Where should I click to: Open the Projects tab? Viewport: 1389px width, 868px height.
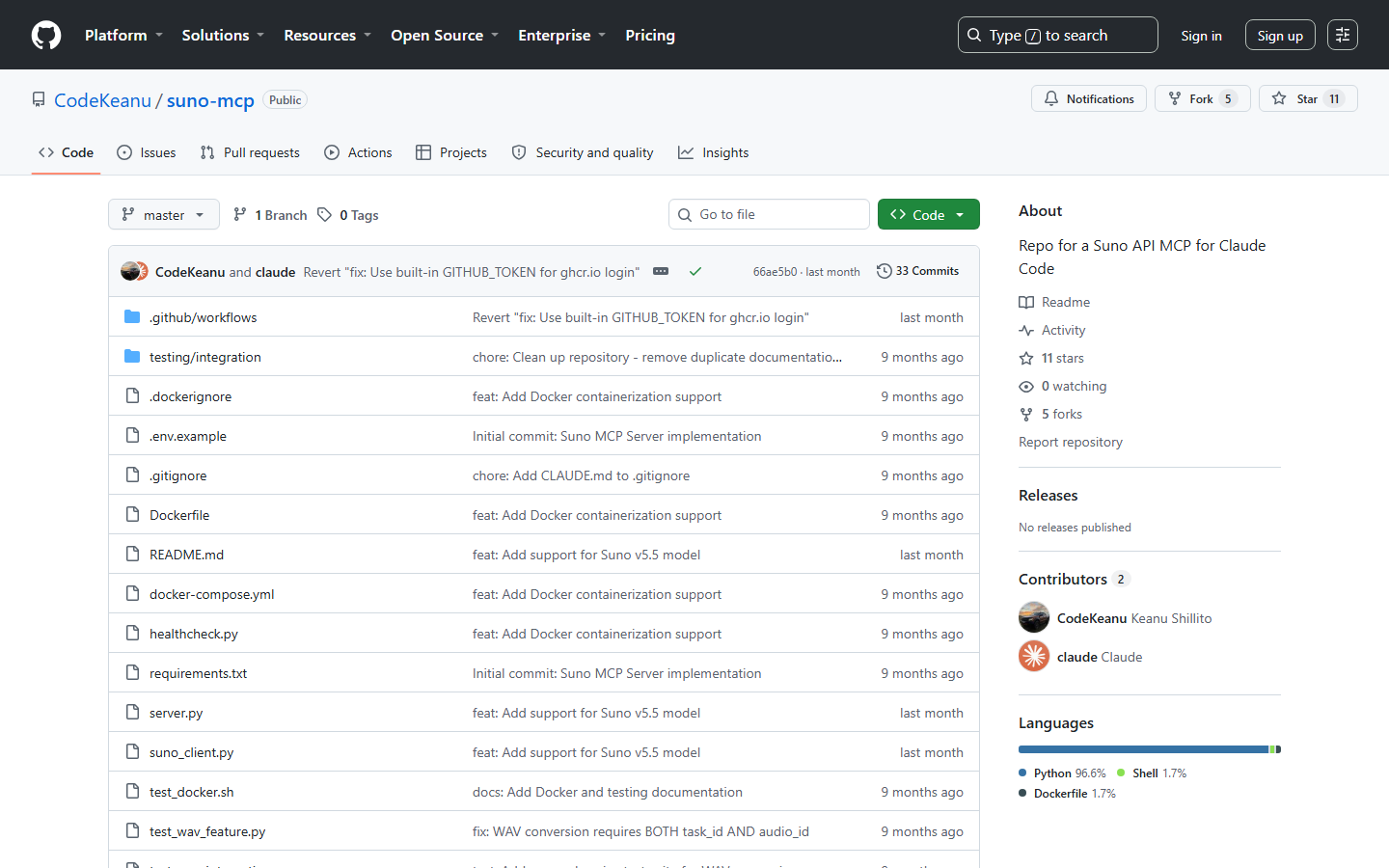pos(451,152)
